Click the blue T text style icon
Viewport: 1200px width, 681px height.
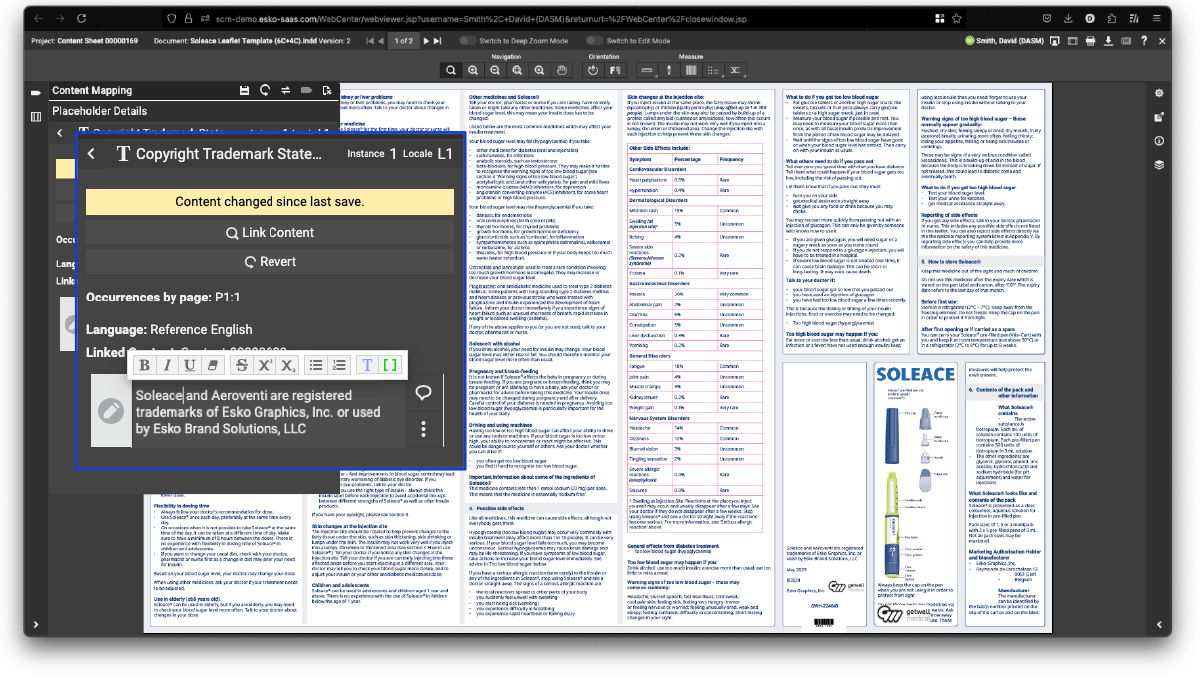point(368,365)
